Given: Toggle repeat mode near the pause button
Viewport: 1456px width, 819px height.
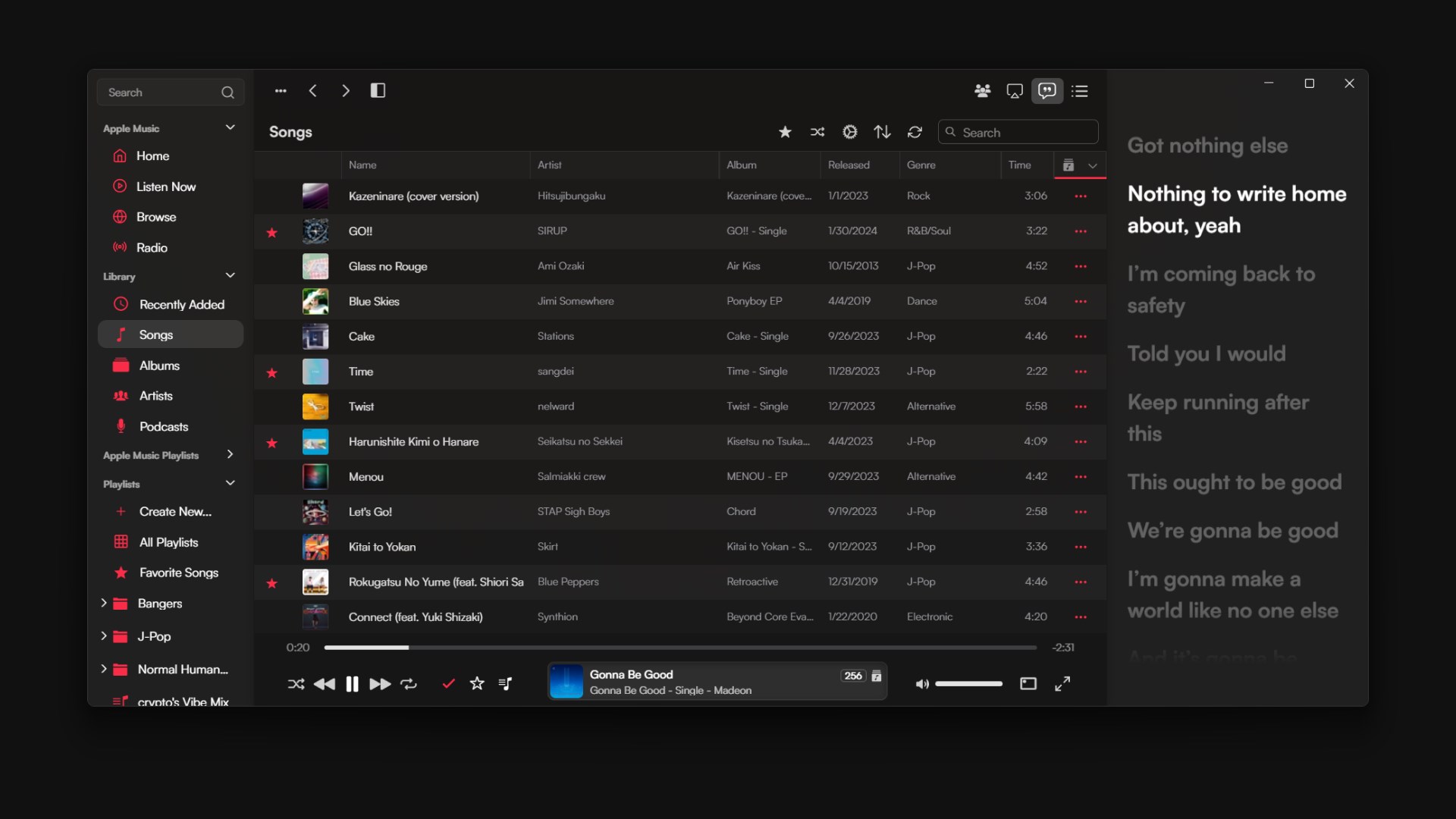Looking at the screenshot, I should 408,683.
